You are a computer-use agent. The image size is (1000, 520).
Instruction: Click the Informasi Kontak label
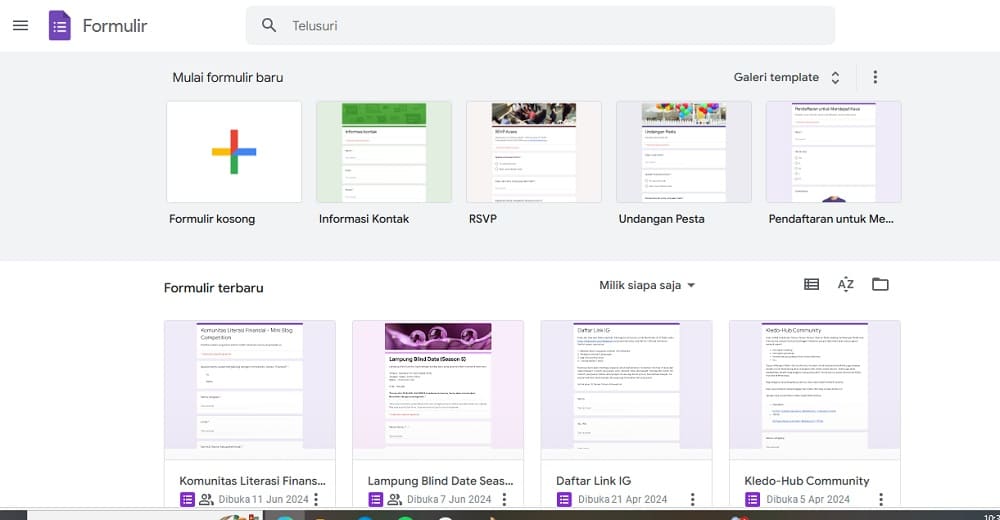click(x=364, y=219)
